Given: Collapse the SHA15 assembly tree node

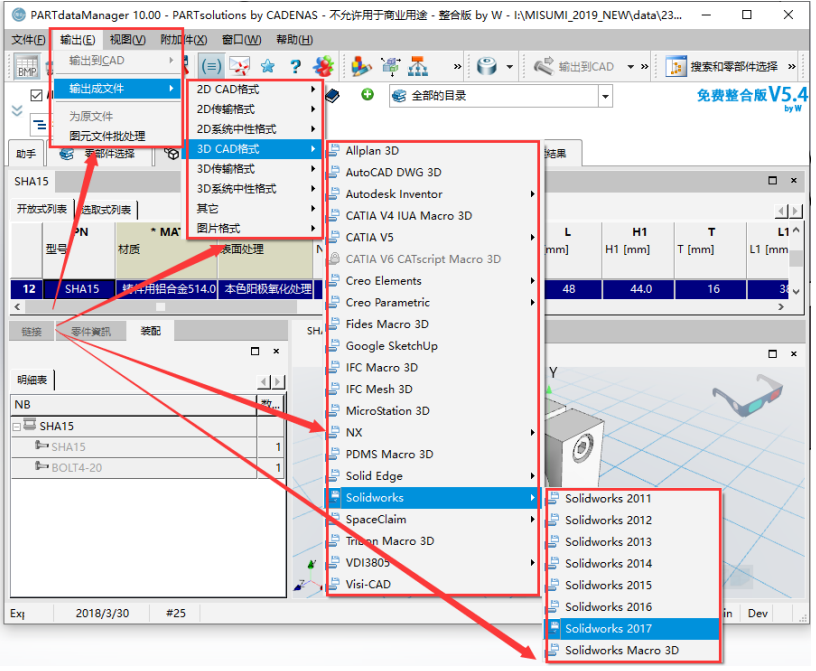Looking at the screenshot, I should pyautogui.click(x=17, y=426).
